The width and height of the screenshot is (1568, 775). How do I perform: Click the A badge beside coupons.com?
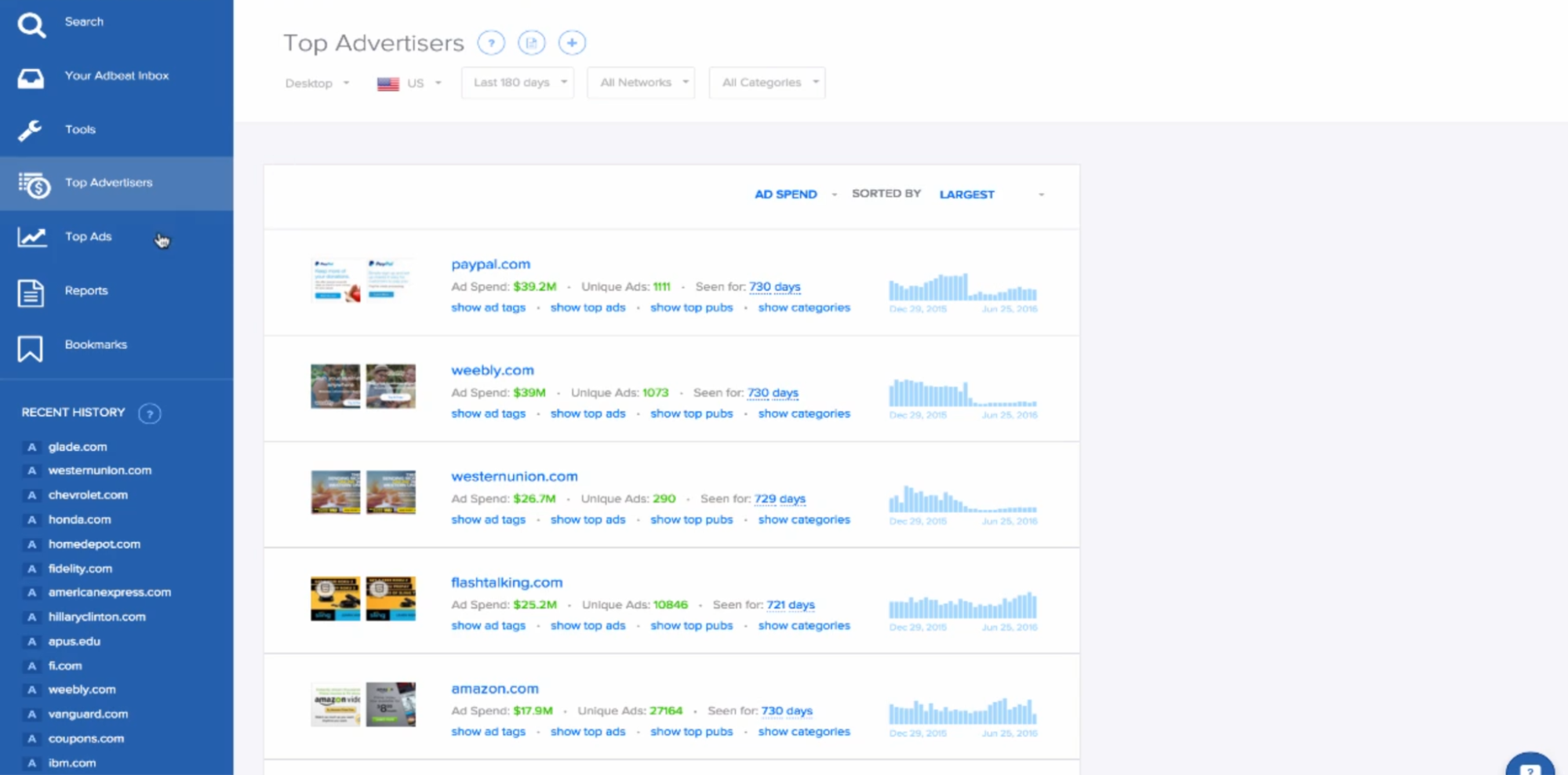[x=31, y=739]
